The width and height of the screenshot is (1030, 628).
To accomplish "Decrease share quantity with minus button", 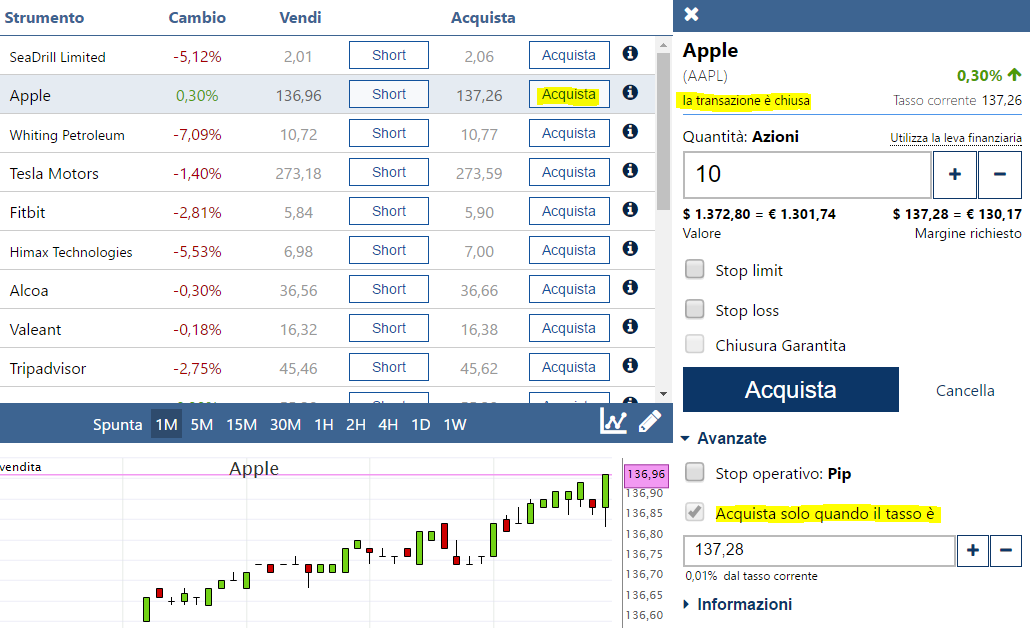I will point(1000,174).
